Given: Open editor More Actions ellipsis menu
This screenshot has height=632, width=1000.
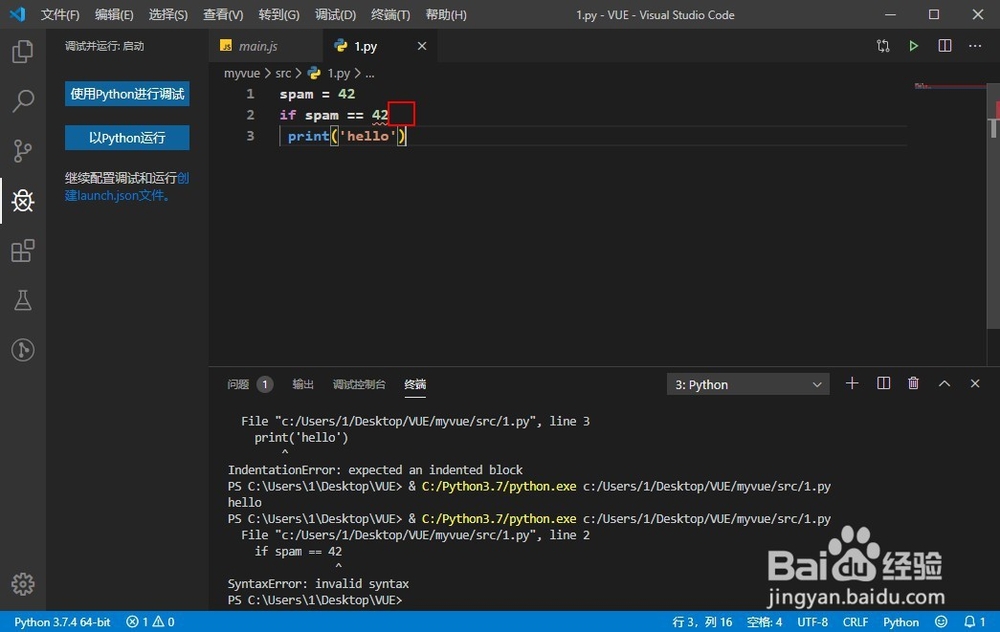Looking at the screenshot, I should tap(975, 46).
